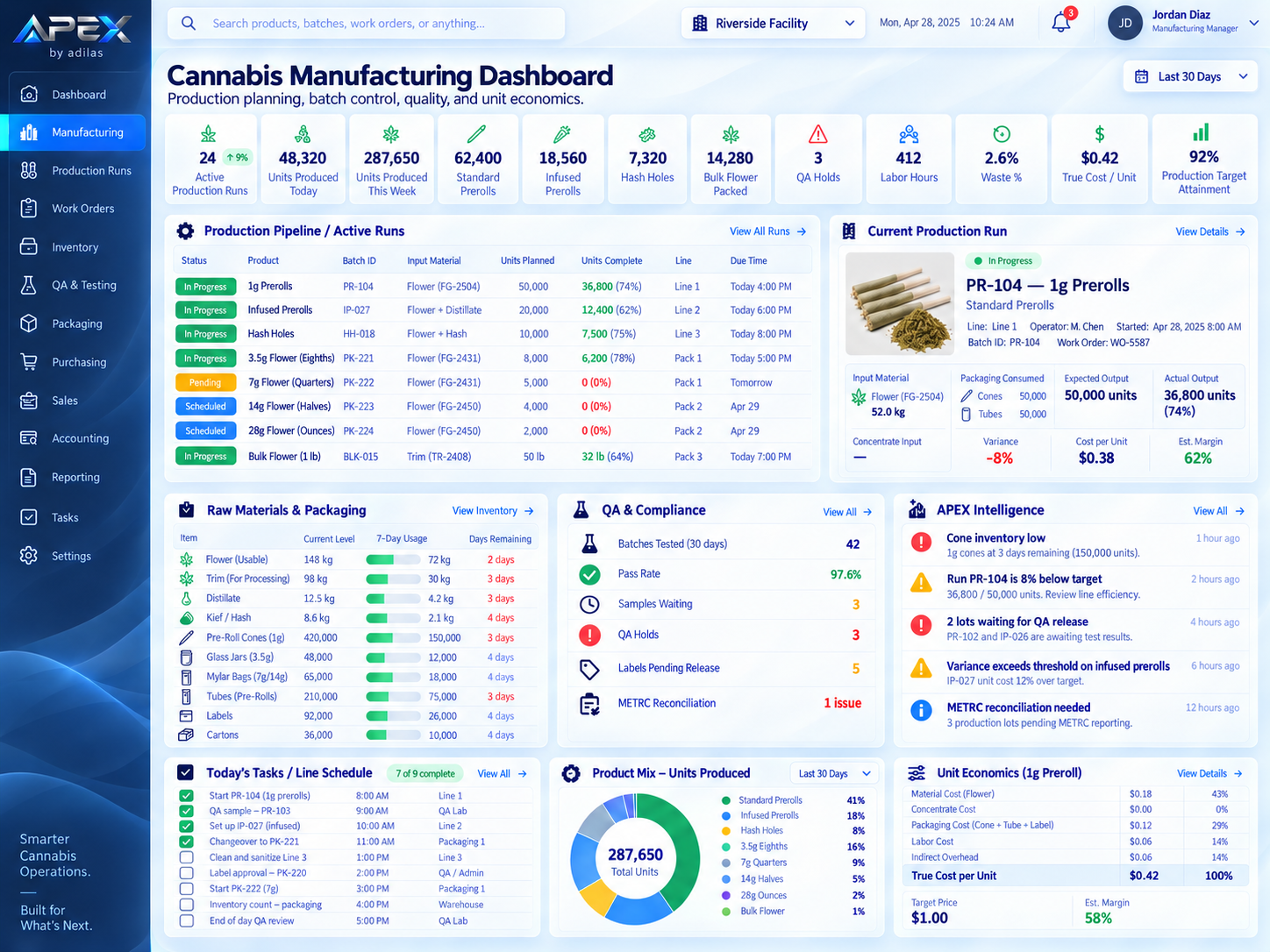Open Reporting in the sidebar
This screenshot has height=952, width=1270.
pos(75,477)
